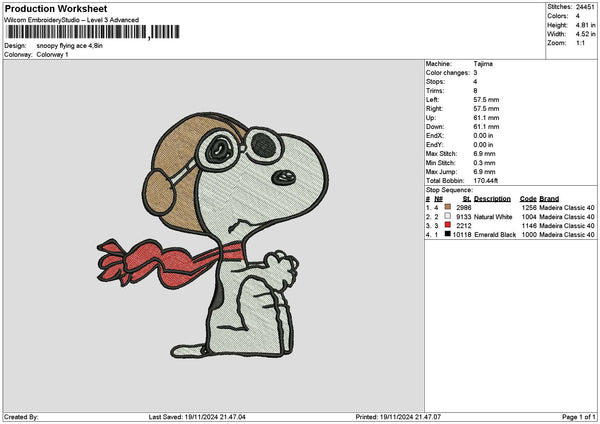600x424 pixels.
Task: Click the barcode under the worksheet header
Action: [x=93, y=32]
